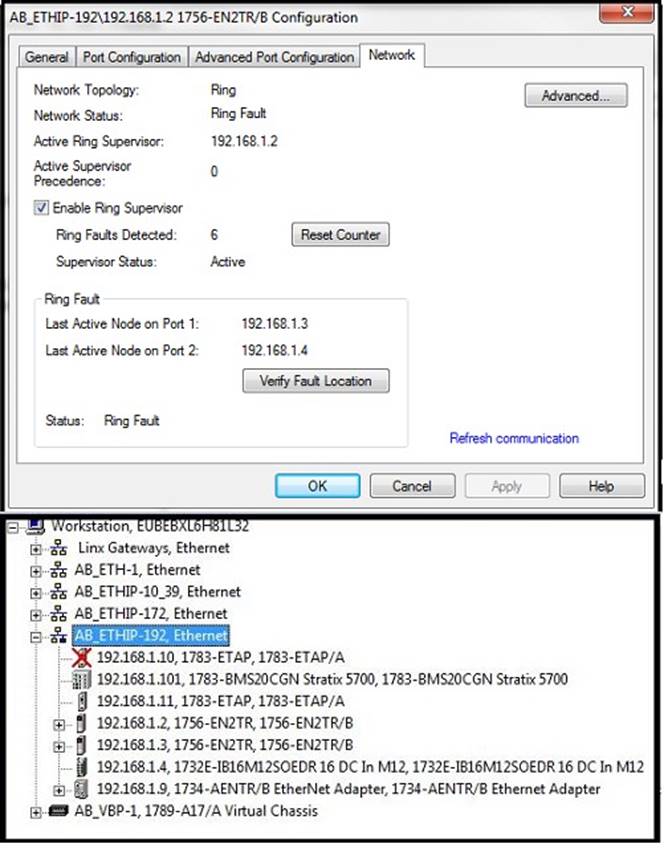
Task: Click the AB_ETH-1 network icon
Action: 58,570
